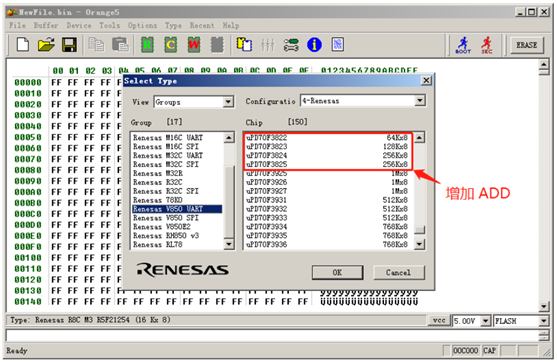Click the empty log input field below Type line

click(x=272, y=336)
